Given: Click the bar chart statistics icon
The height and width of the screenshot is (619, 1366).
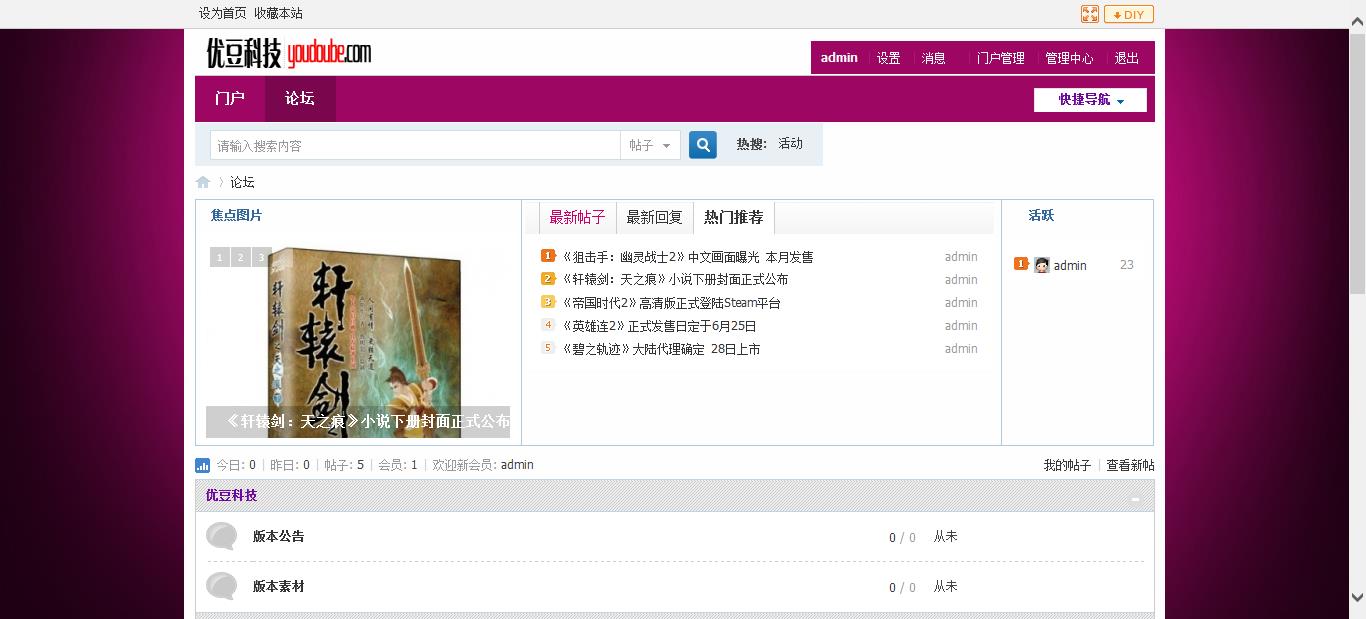Looking at the screenshot, I should click(x=202, y=464).
